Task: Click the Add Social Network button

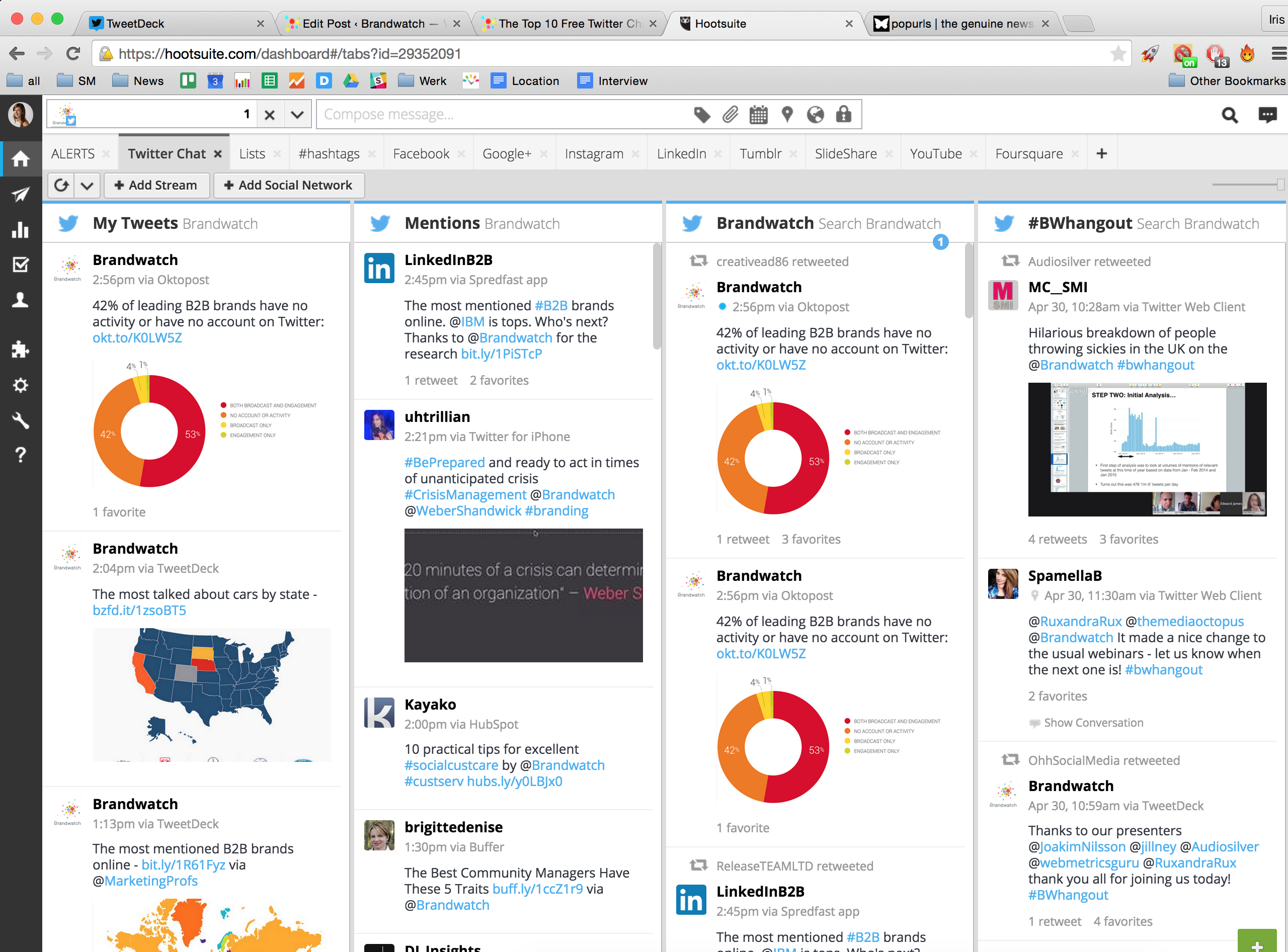Action: [x=288, y=186]
